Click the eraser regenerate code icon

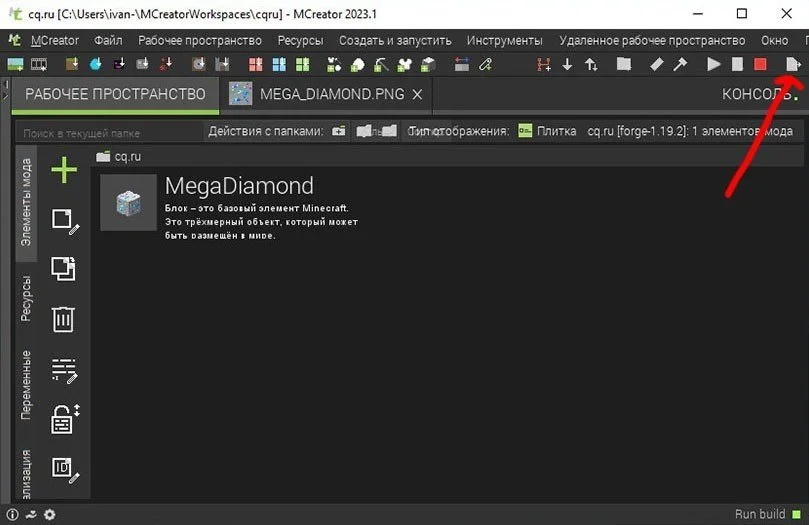(656, 64)
